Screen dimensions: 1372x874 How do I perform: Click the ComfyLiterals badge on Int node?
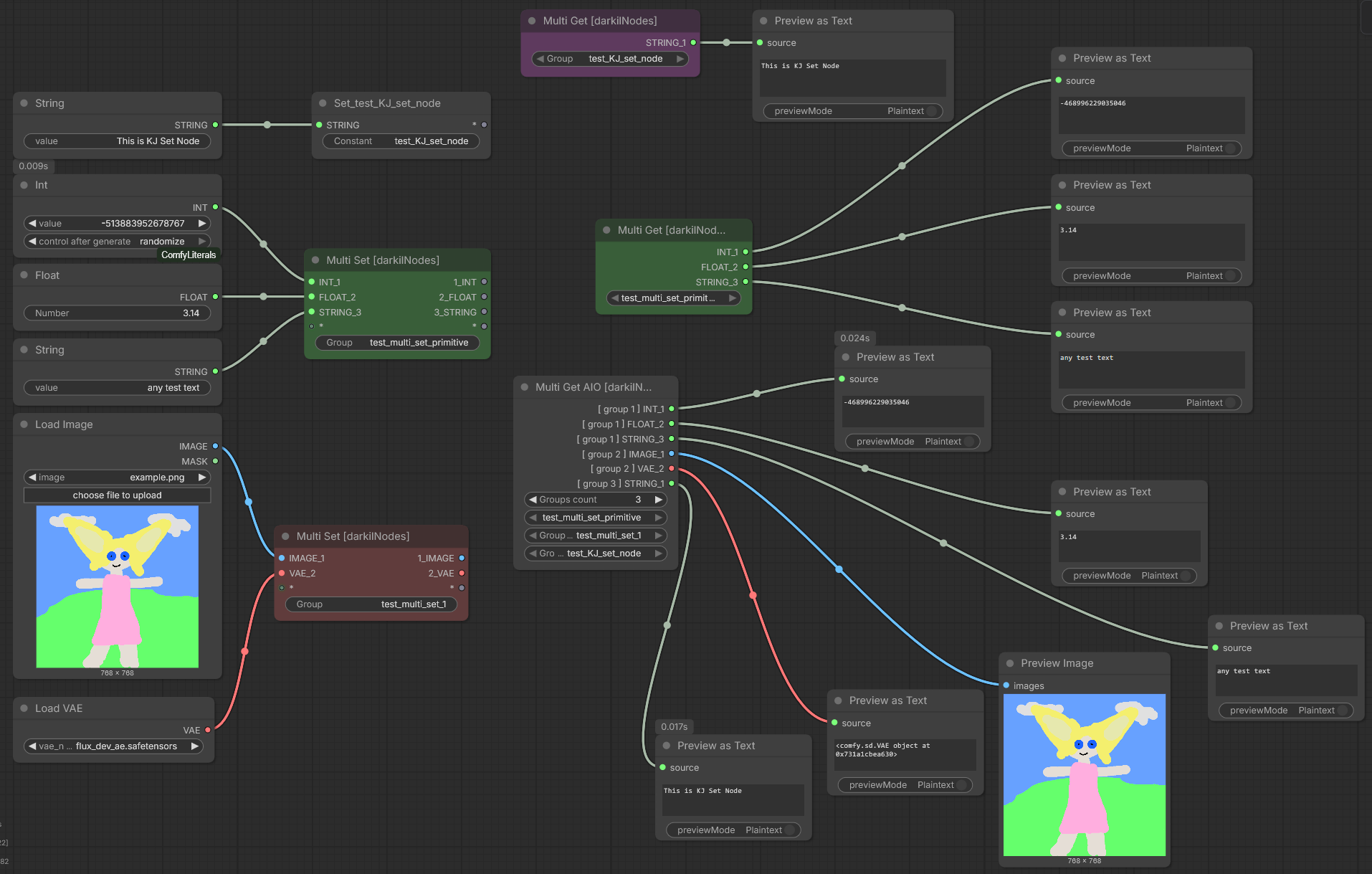[x=189, y=255]
